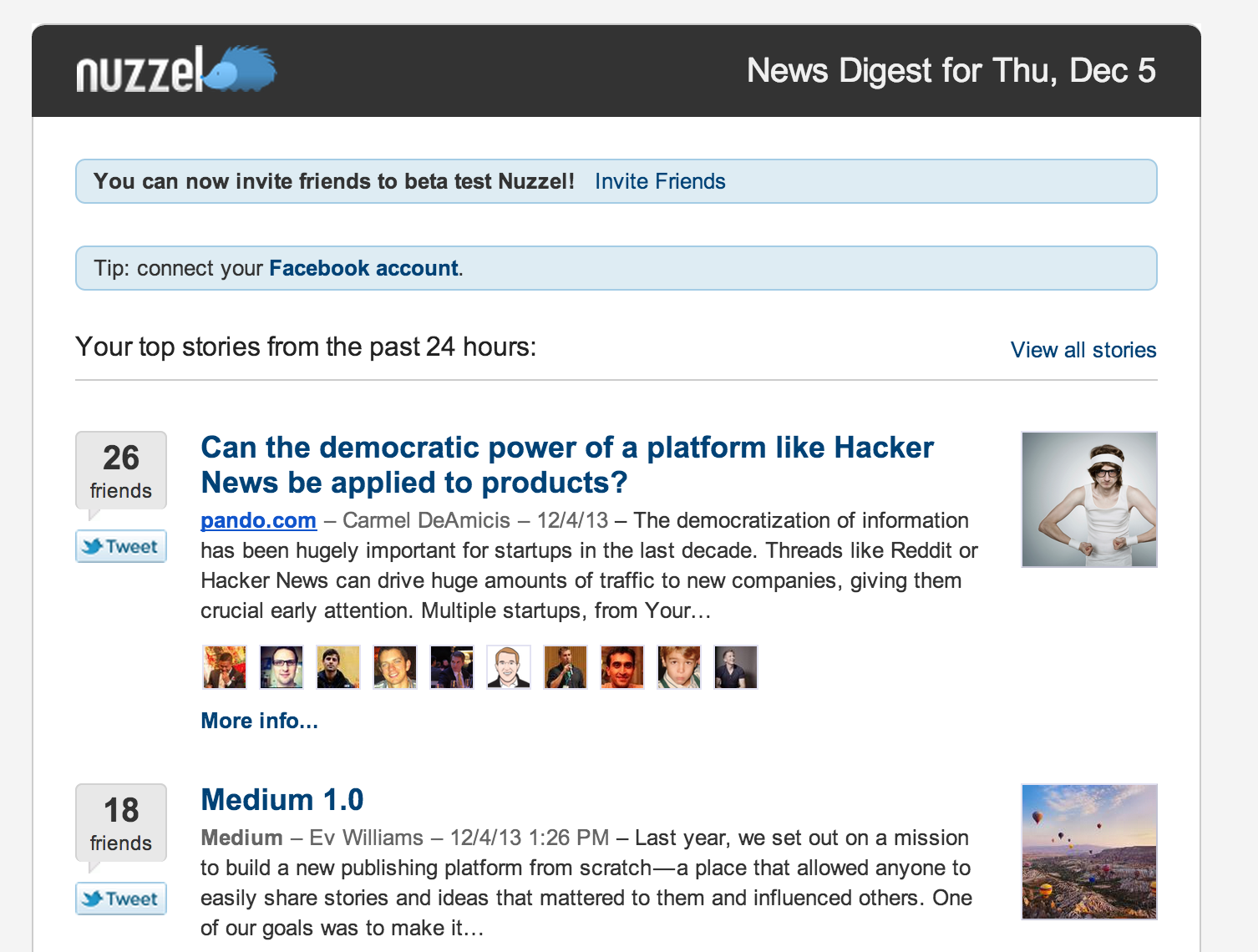This screenshot has height=952, width=1258.
Task: Select avatar of young child in striped shirt
Action: [679, 666]
